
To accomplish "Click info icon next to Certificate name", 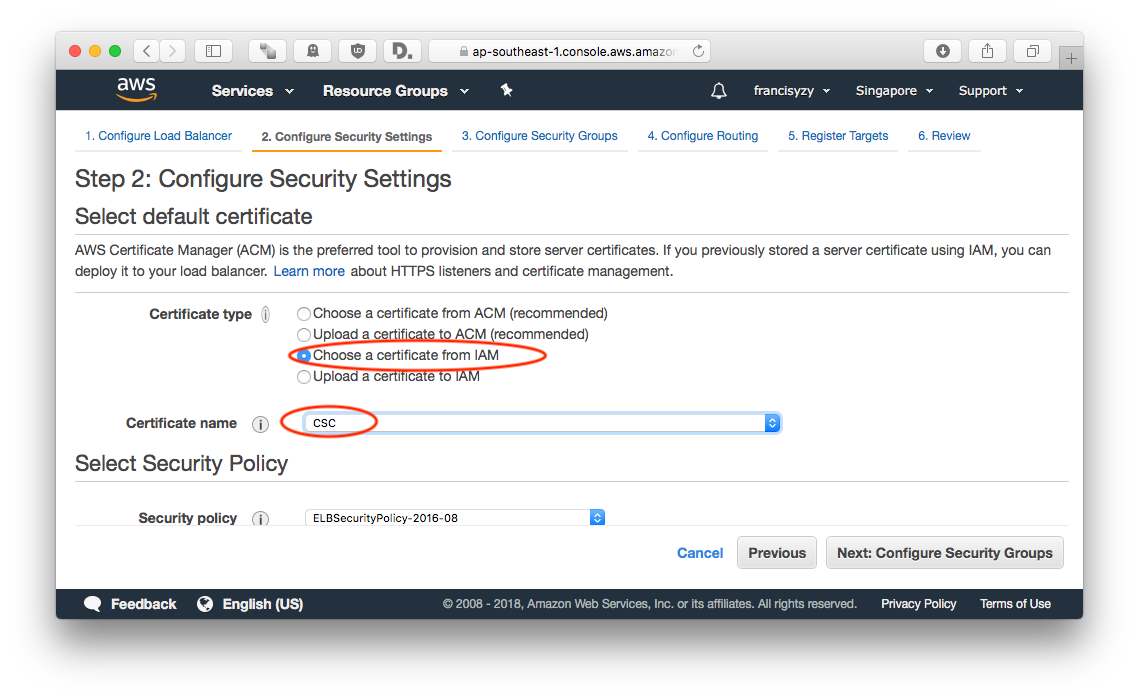I will pyautogui.click(x=260, y=424).
